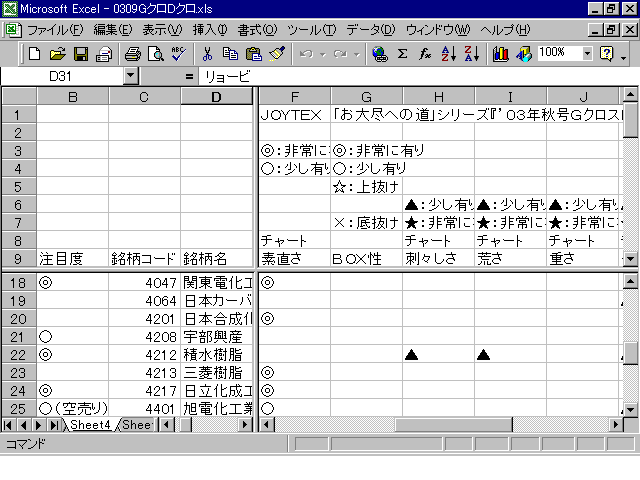Click inside the formula bar showing リョービ
The width and height of the screenshot is (640, 480).
tap(417, 76)
